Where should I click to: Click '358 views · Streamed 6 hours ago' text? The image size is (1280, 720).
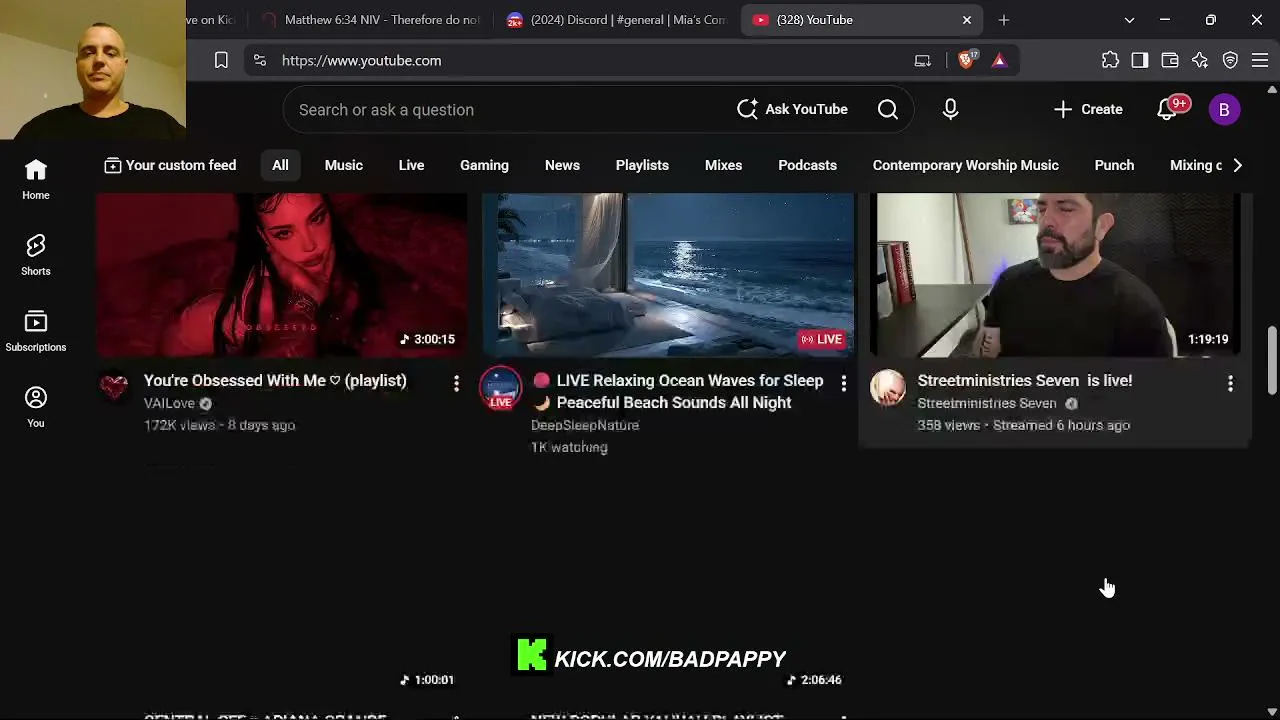1024,426
